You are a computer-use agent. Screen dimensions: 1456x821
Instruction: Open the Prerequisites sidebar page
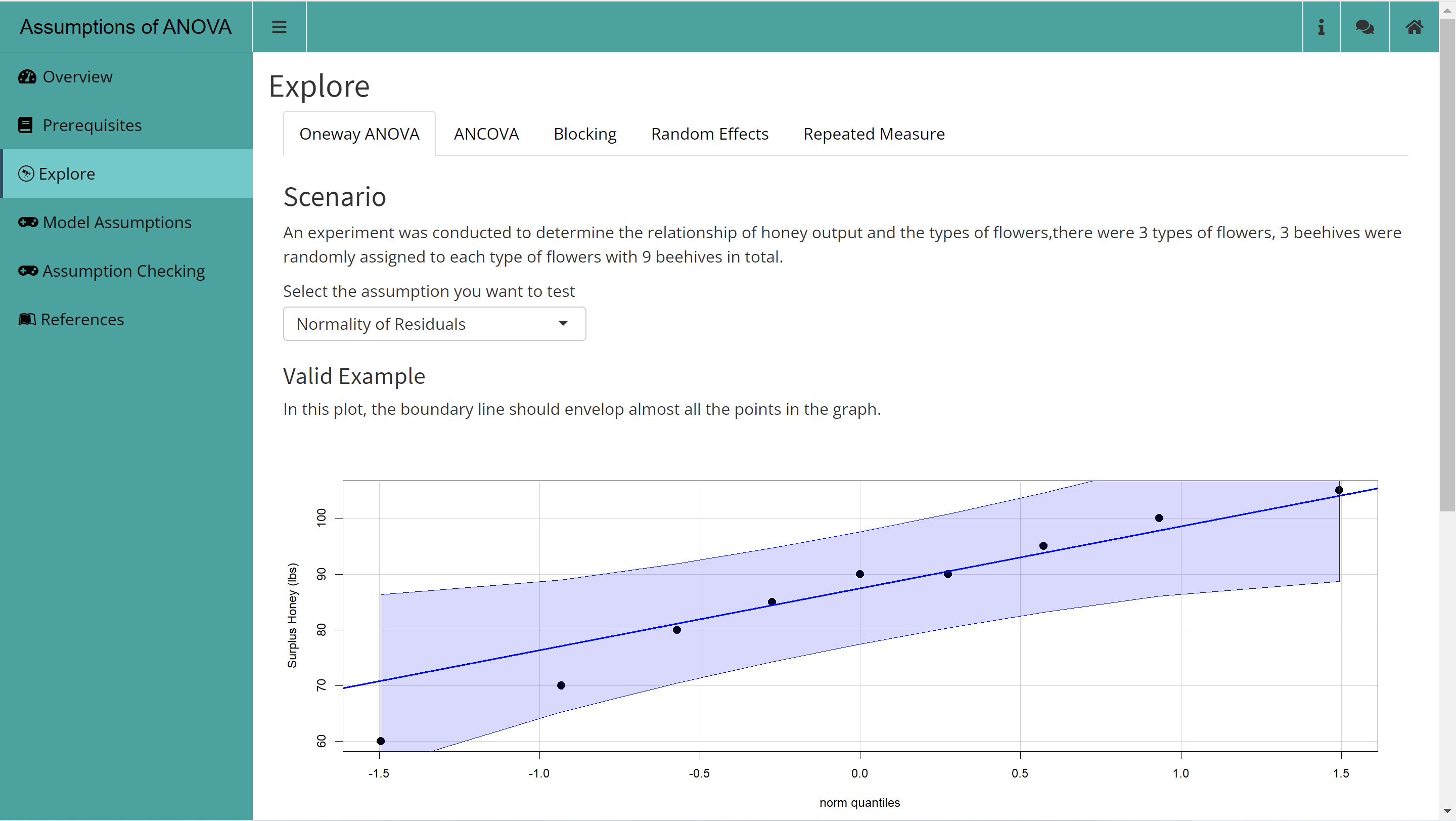click(126, 125)
